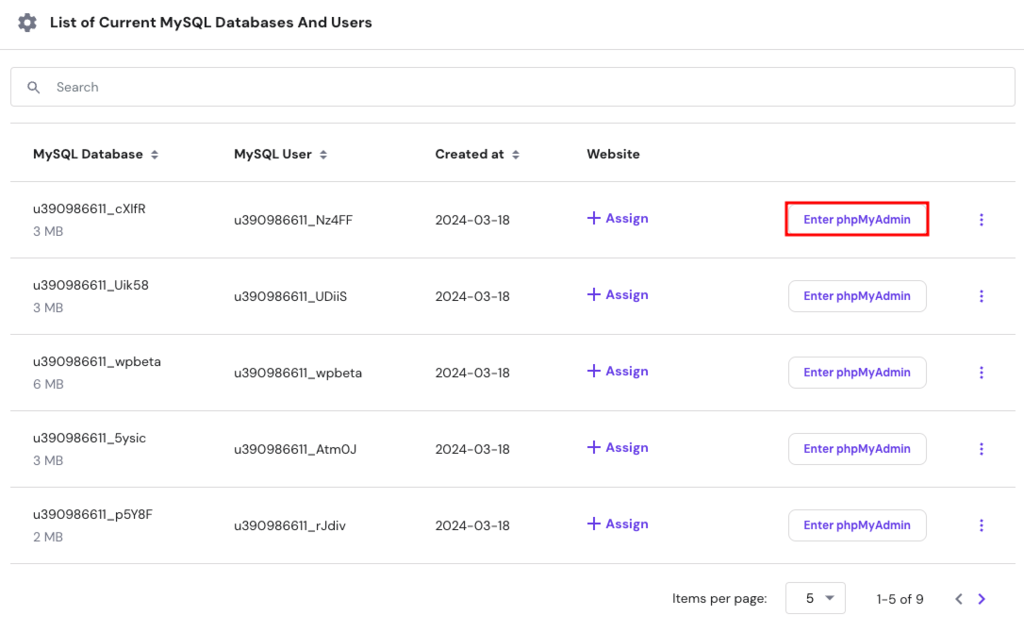
Task: Open the three-dot menu for u390986611_cXlfR
Action: [x=981, y=219]
